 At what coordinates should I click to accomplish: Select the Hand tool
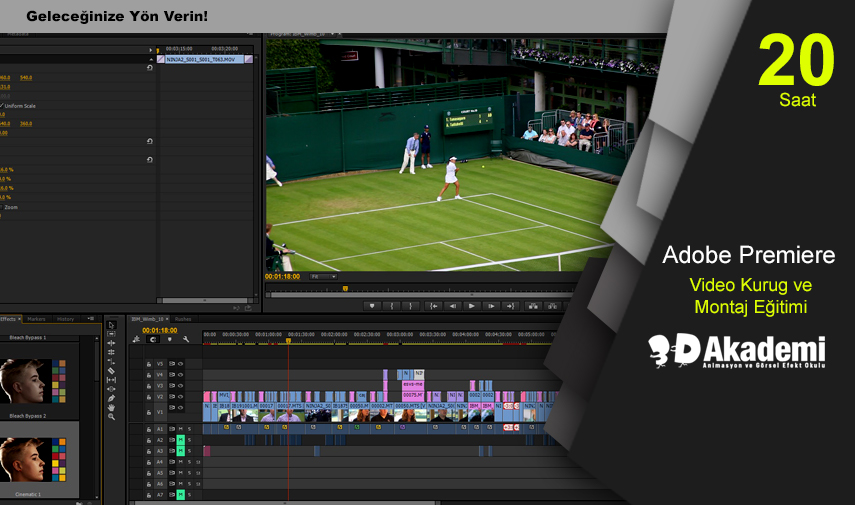[x=111, y=407]
